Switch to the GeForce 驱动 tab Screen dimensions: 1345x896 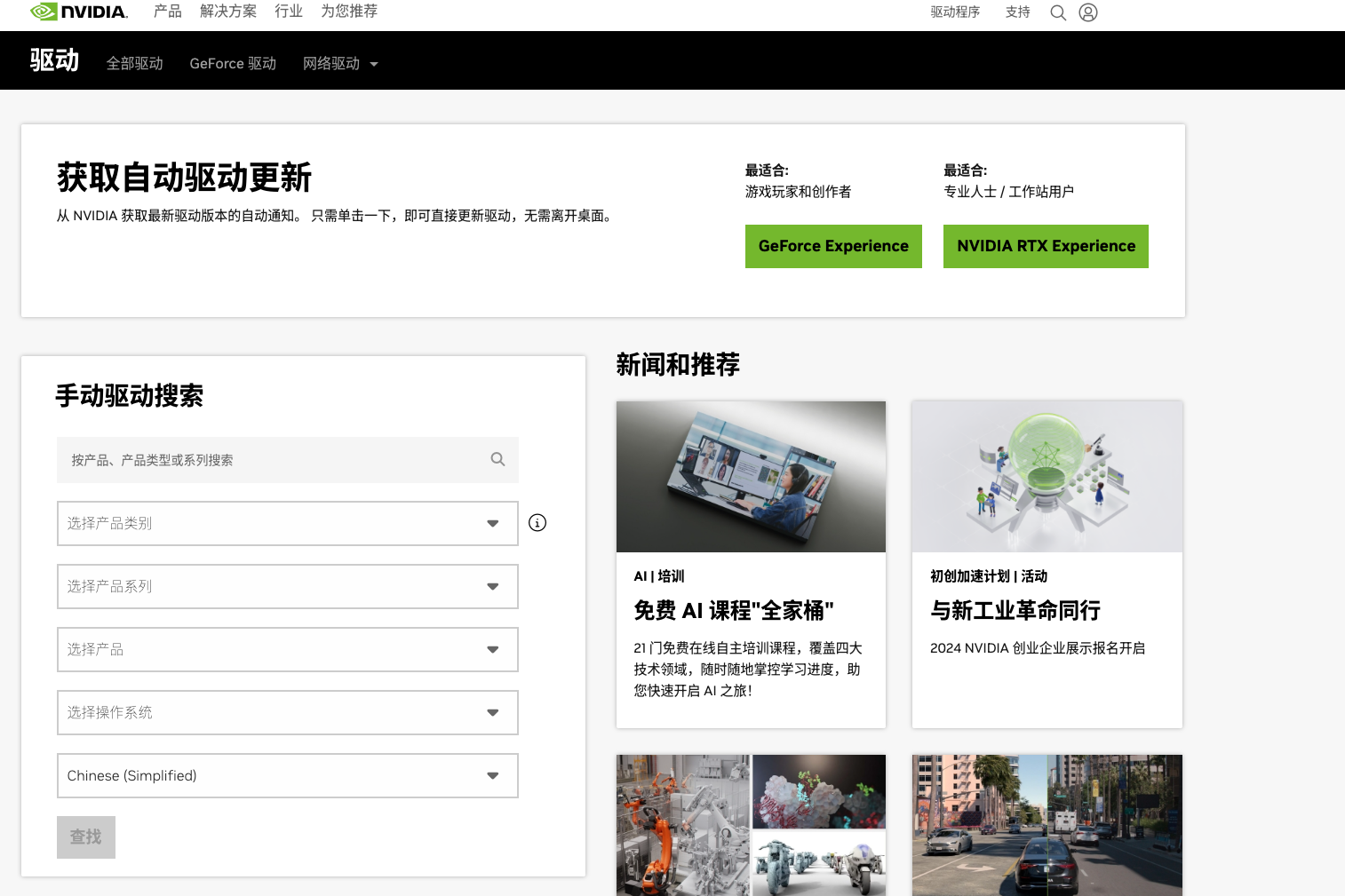pyautogui.click(x=233, y=64)
